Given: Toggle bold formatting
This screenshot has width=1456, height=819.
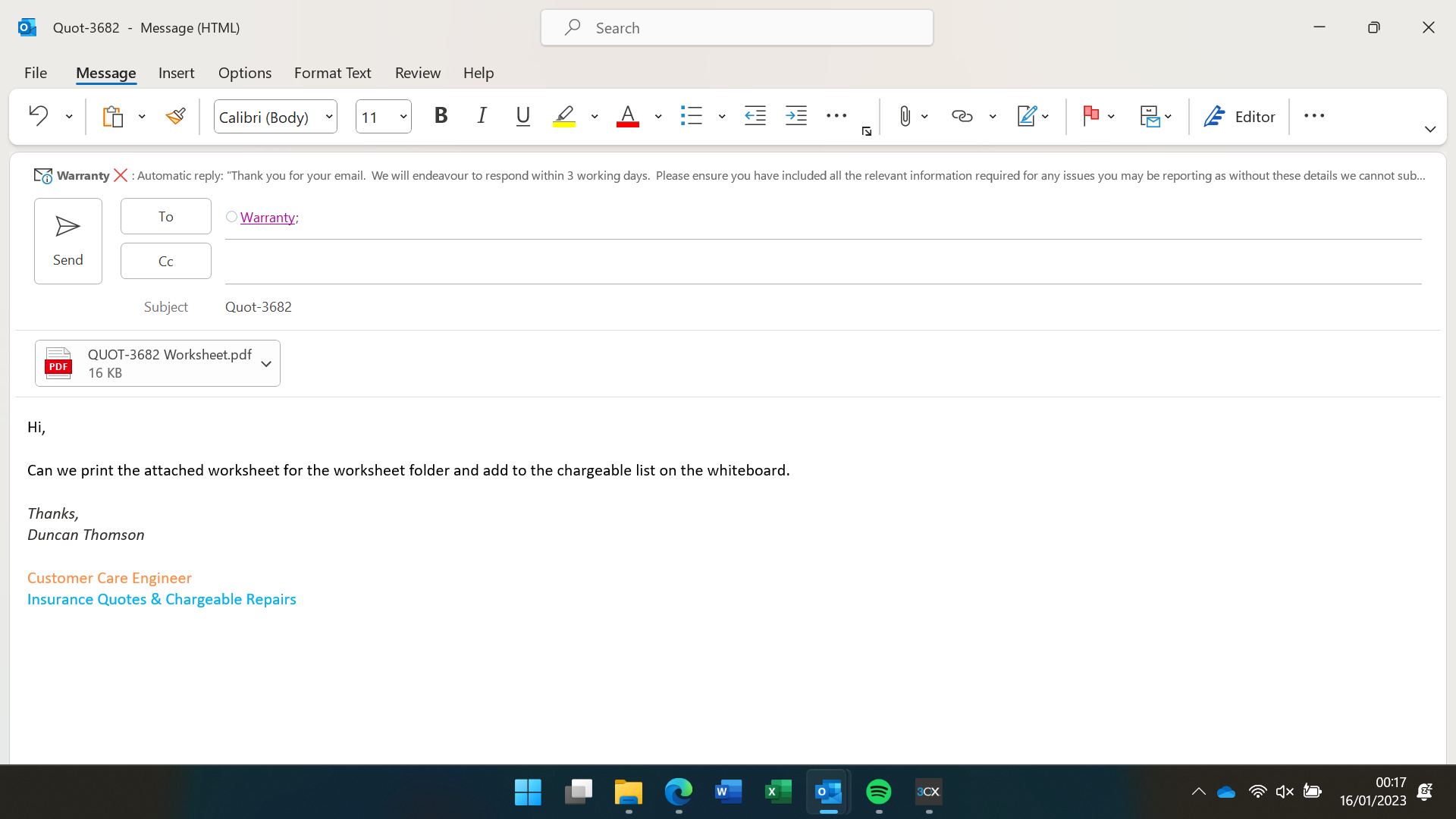Looking at the screenshot, I should pyautogui.click(x=441, y=116).
